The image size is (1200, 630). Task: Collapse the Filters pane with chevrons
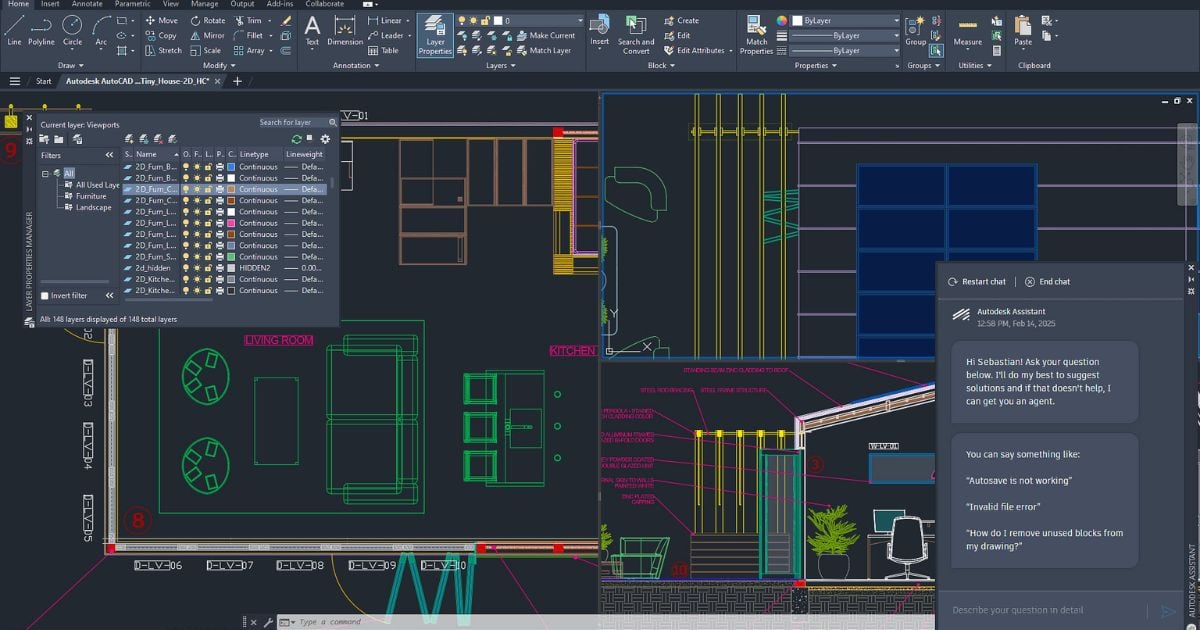[x=109, y=155]
